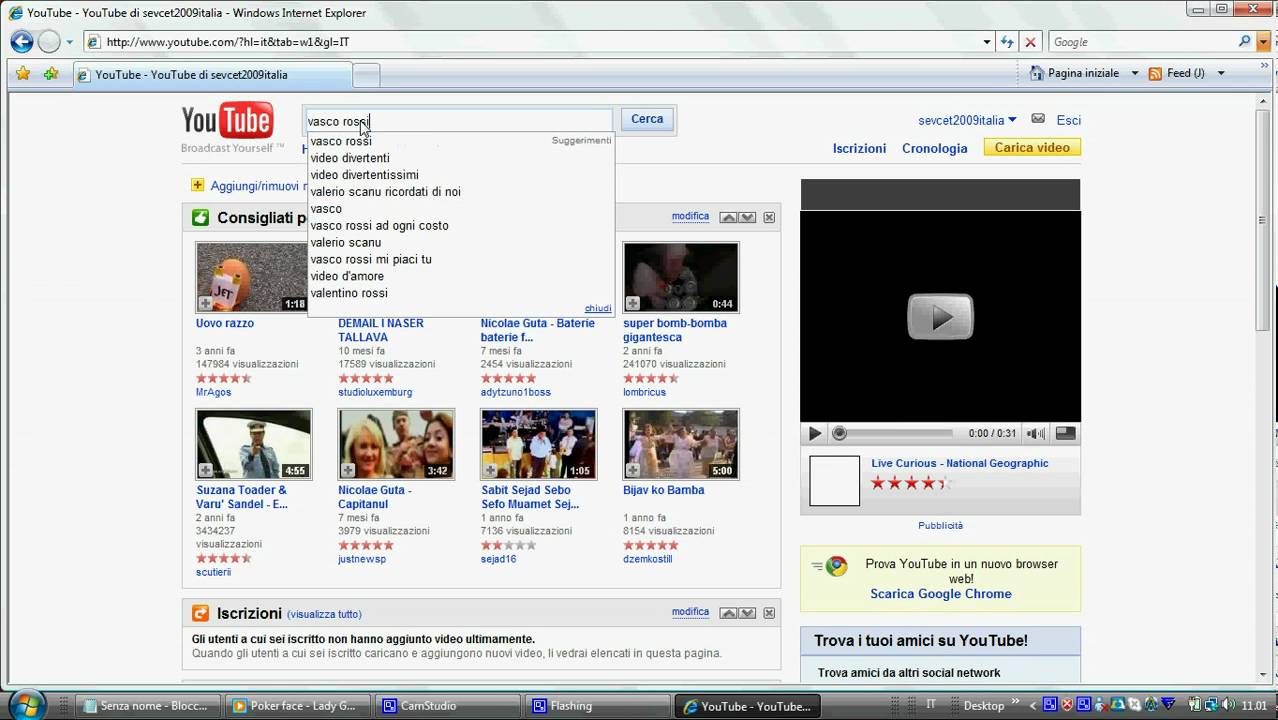Select suggestion valentino rossi
The width and height of the screenshot is (1278, 720).
349,293
